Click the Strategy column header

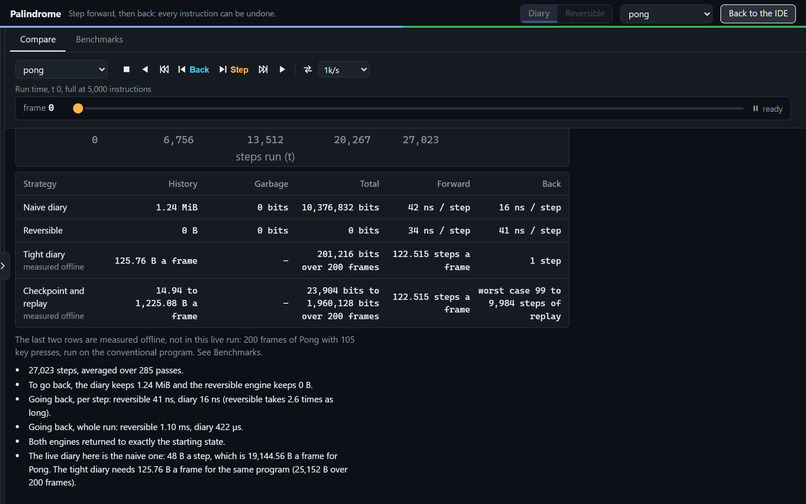tap(40, 184)
